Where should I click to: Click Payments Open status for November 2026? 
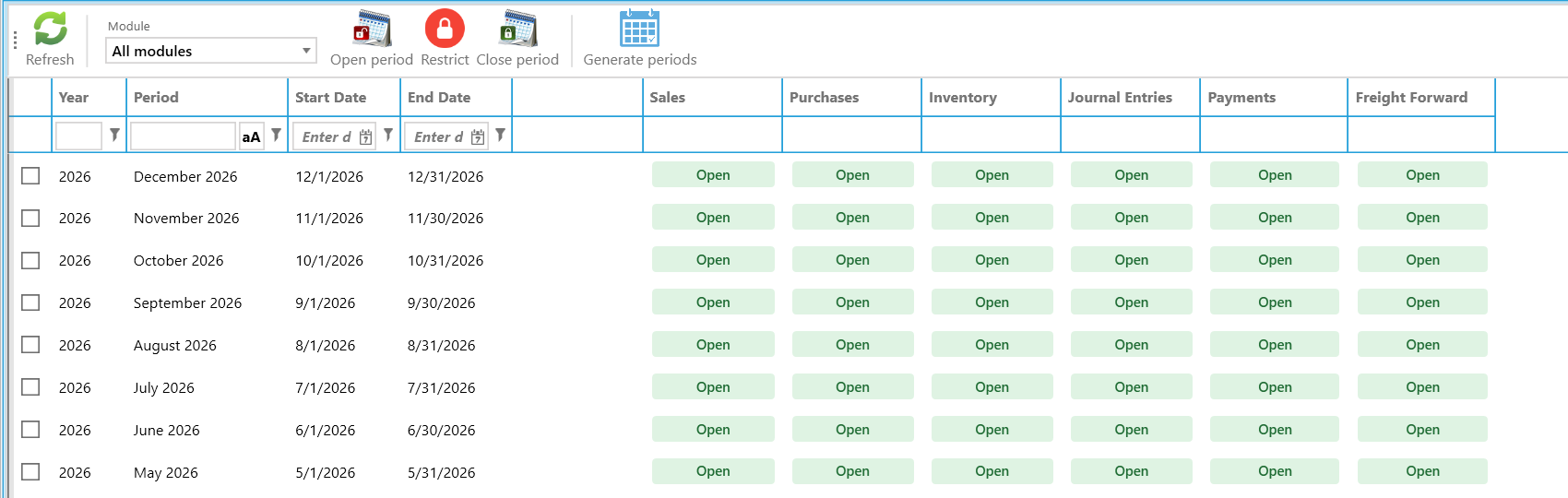coord(1275,218)
